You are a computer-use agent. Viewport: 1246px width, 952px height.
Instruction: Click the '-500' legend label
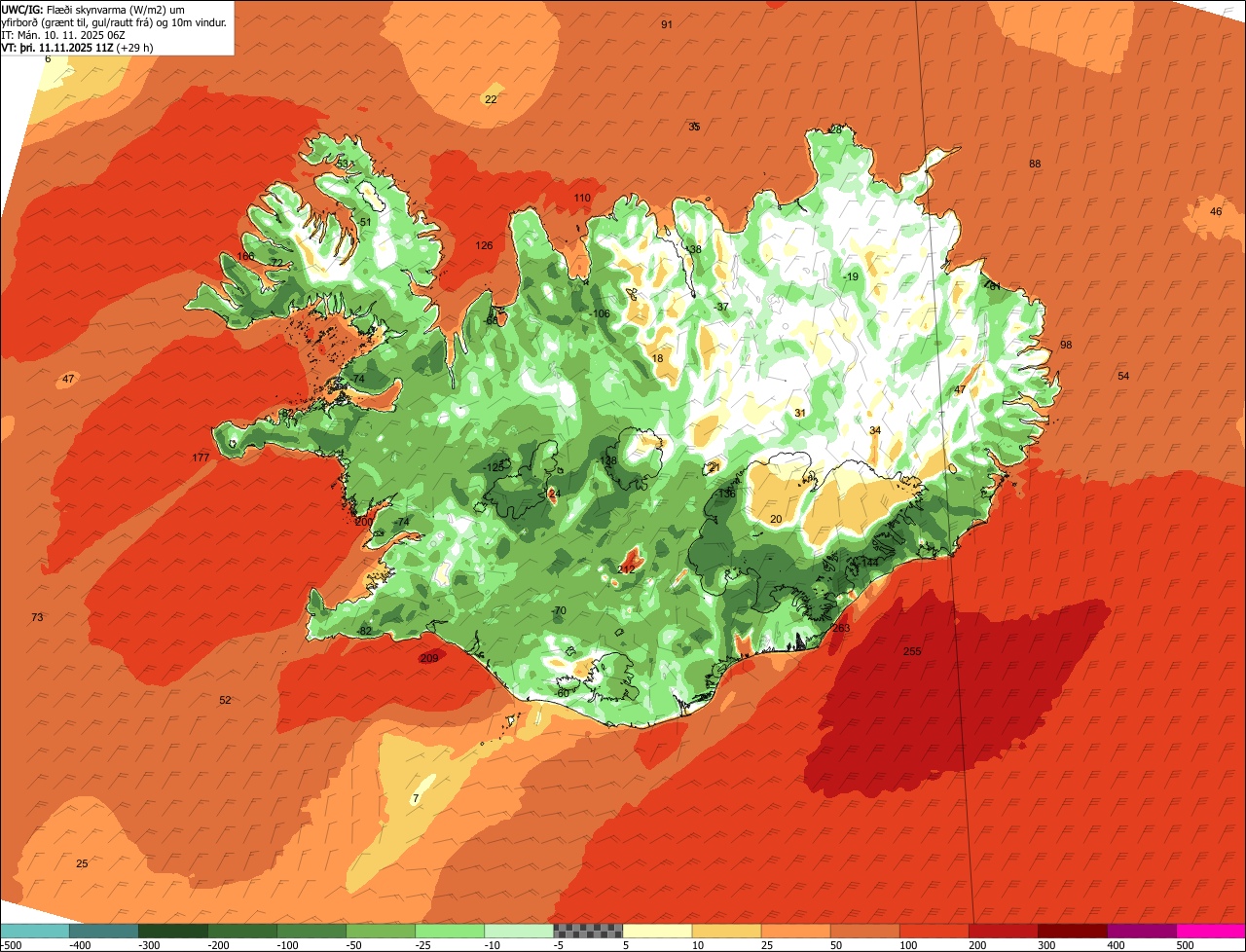click(x=13, y=945)
